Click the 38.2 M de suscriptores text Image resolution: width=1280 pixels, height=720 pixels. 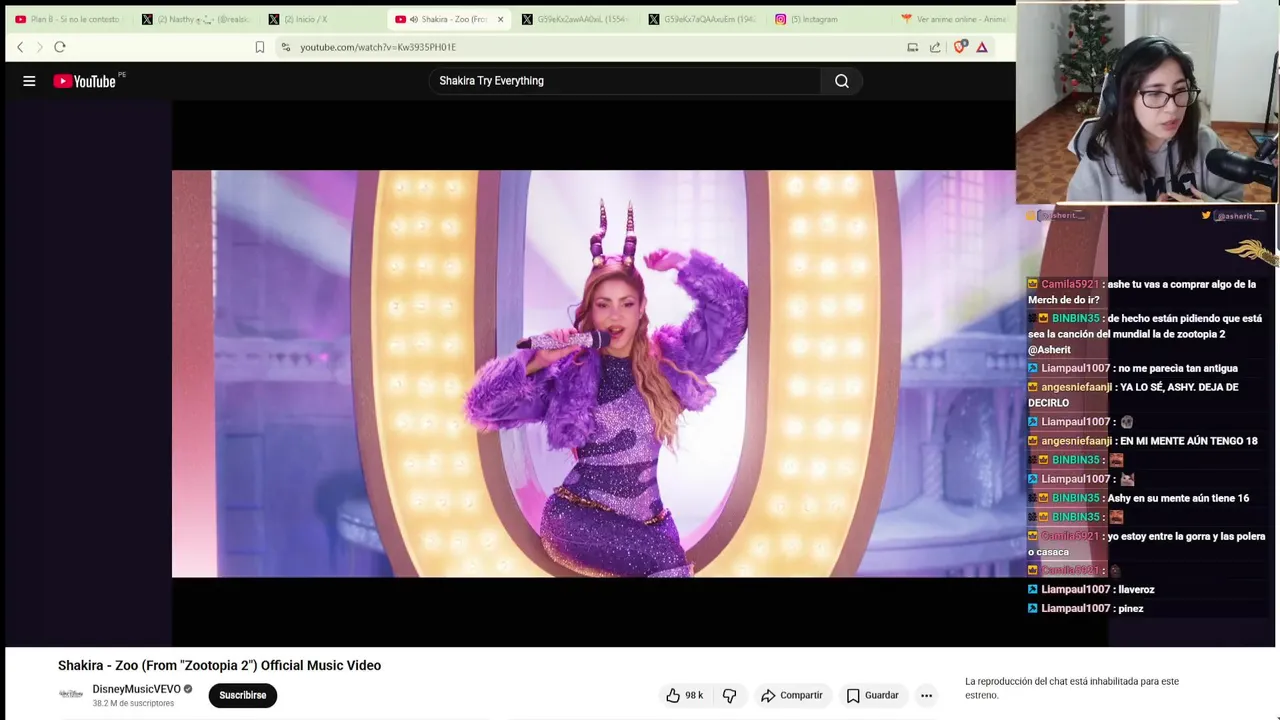[x=133, y=704]
